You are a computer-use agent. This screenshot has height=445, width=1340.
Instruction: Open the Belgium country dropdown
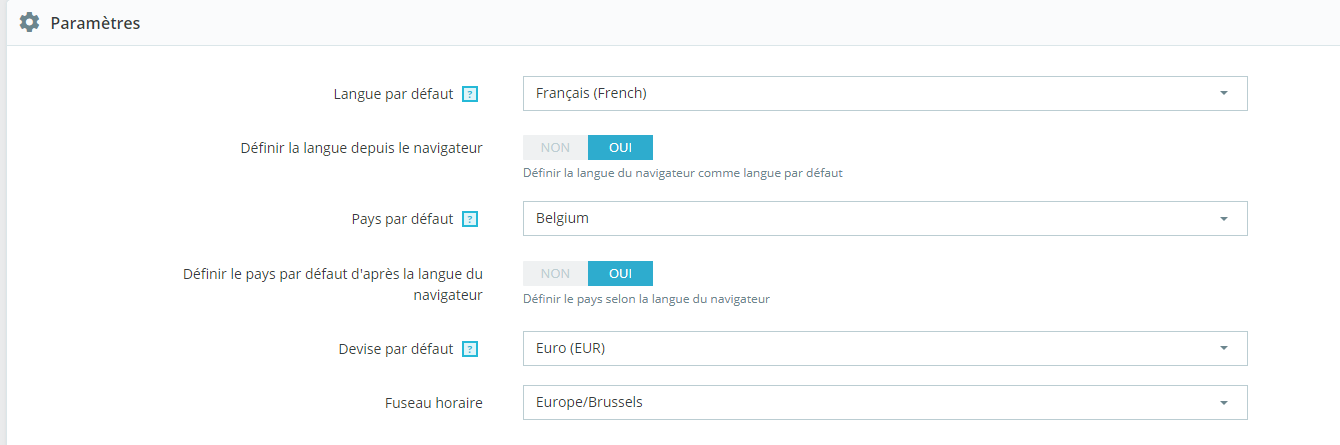tap(885, 218)
